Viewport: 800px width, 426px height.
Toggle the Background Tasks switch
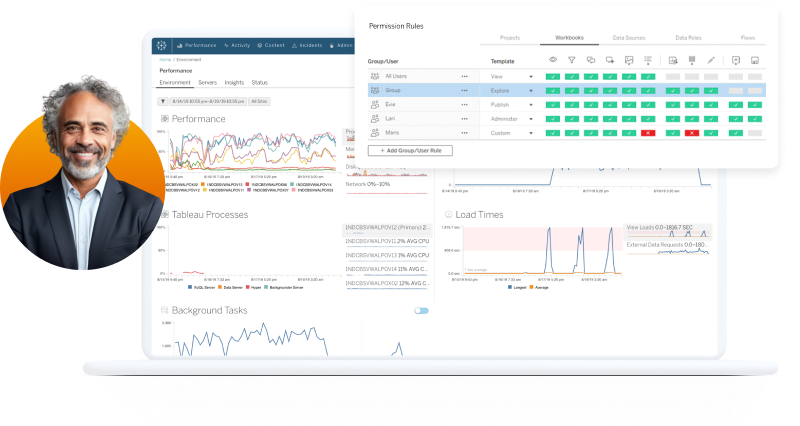(x=421, y=311)
